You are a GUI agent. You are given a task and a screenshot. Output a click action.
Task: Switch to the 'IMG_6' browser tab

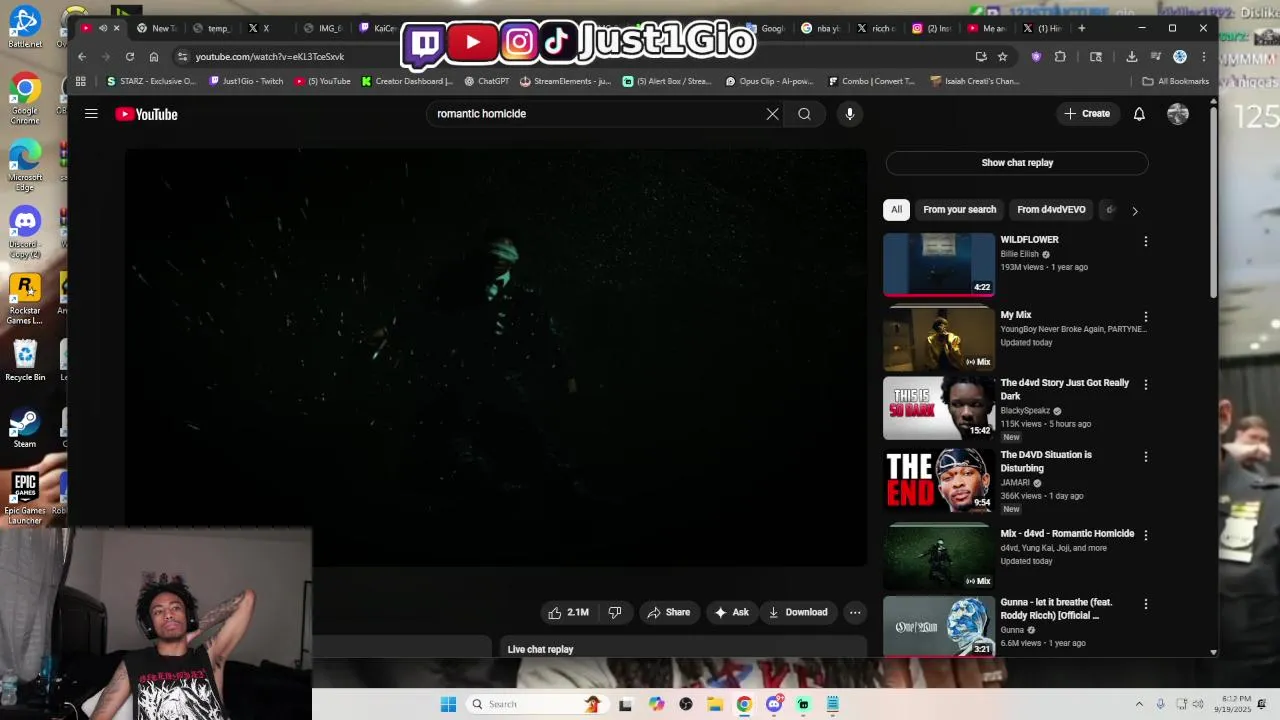coord(322,28)
